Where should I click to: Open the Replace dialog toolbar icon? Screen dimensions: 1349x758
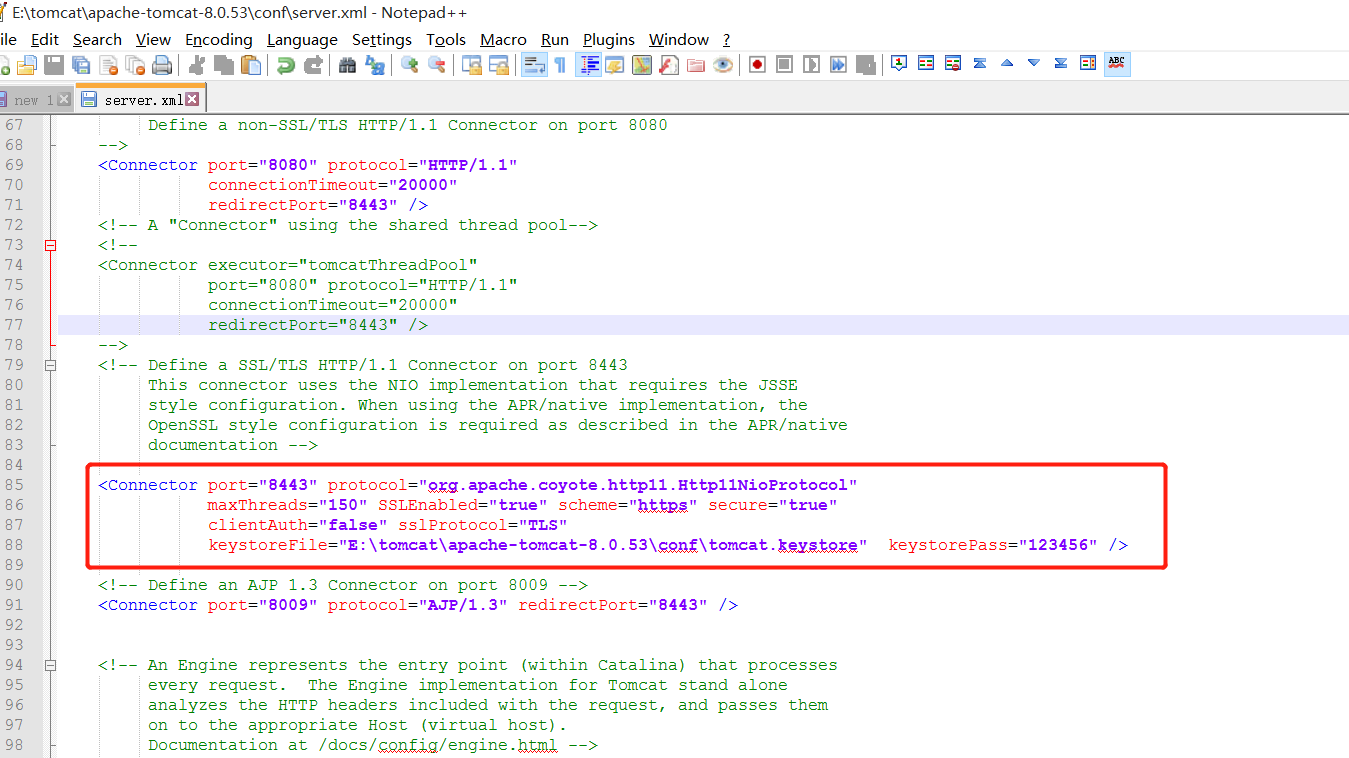click(375, 65)
